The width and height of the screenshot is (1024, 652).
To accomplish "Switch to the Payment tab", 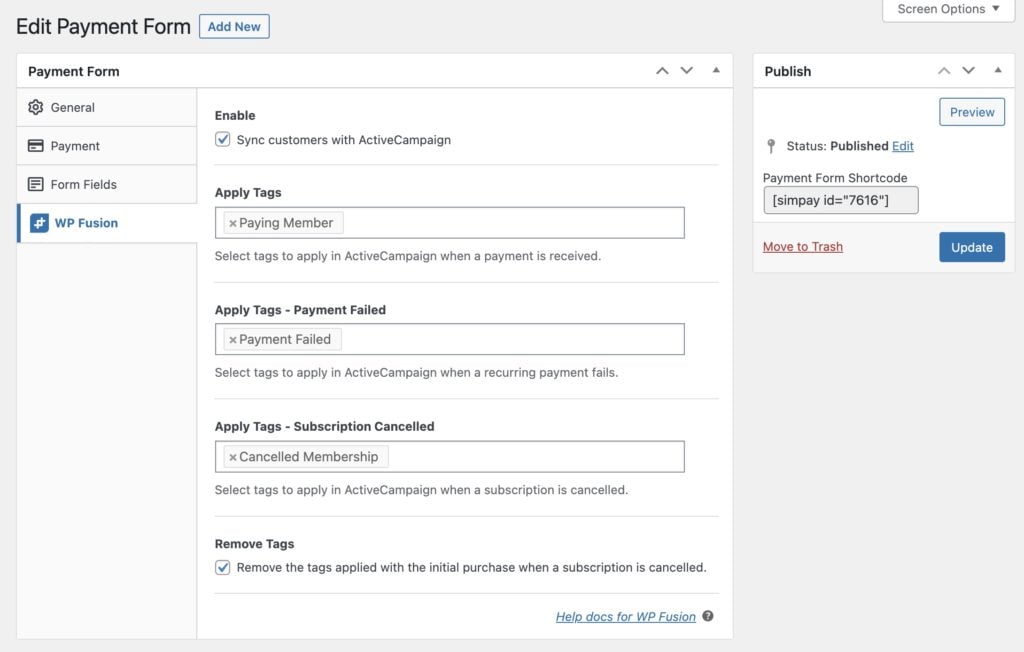I will click(x=106, y=146).
